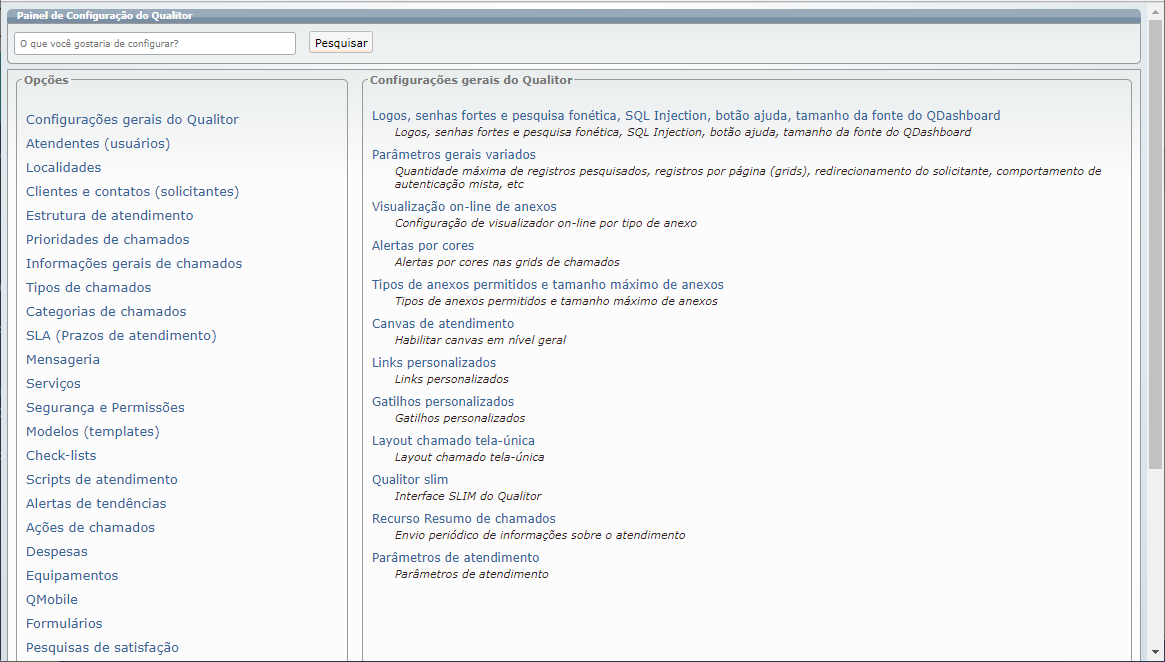Open Tipos de anexos permitidos link
The image size is (1165, 662).
548,285
